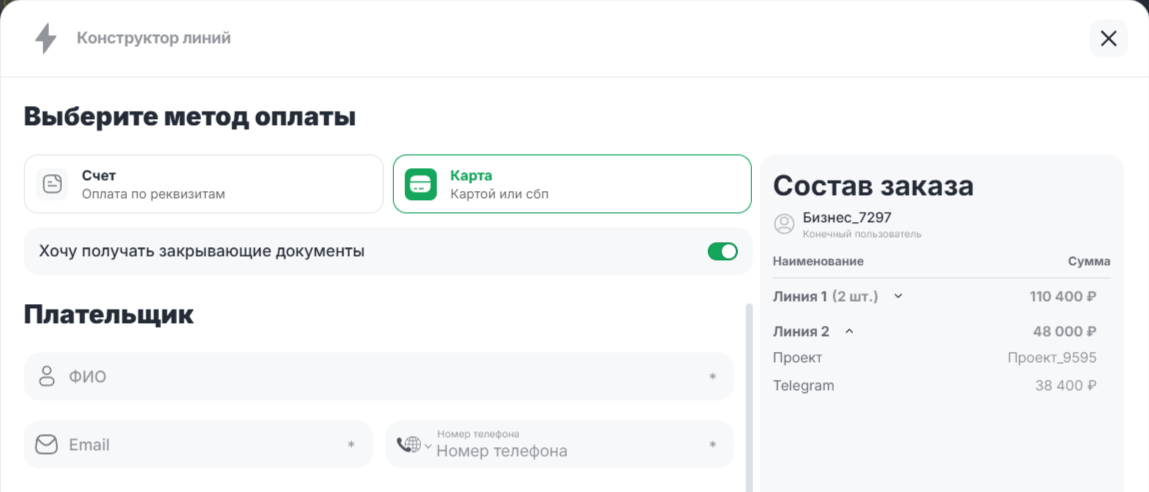This screenshot has height=492, width=1149.
Task: Select Счет payment by requisites option
Action: [x=204, y=184]
